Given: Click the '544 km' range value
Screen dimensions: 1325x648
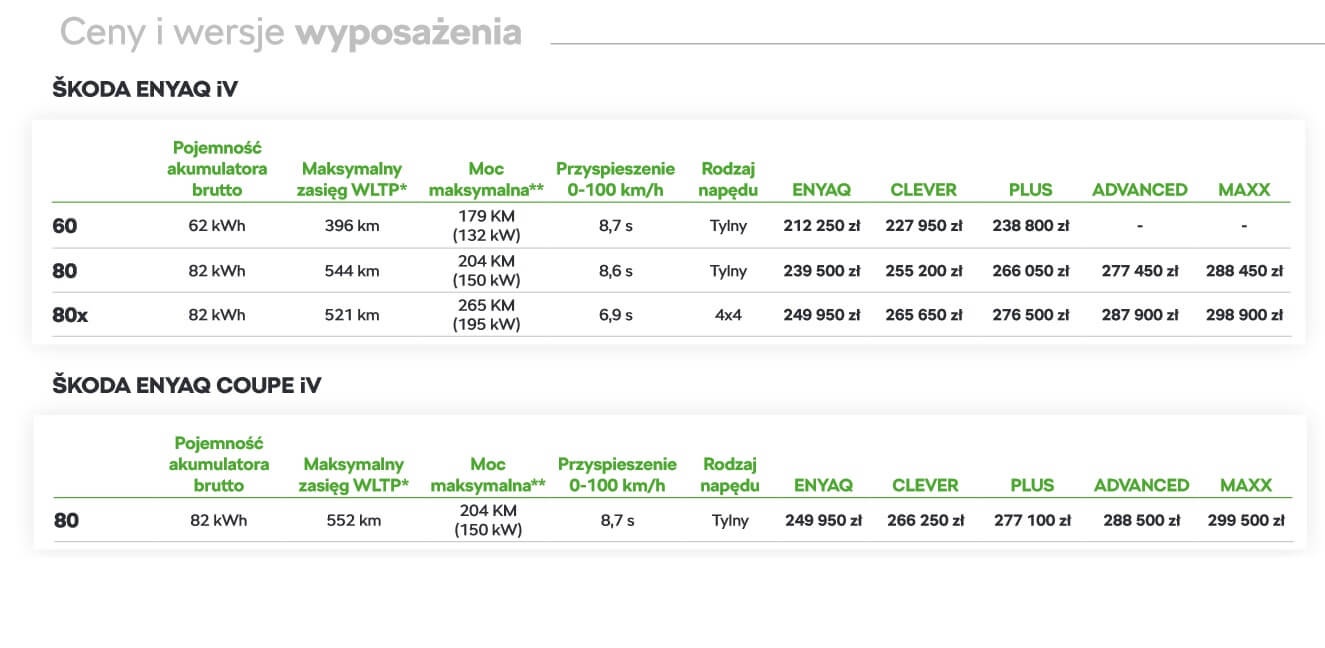Looking at the screenshot, I should click(352, 270).
